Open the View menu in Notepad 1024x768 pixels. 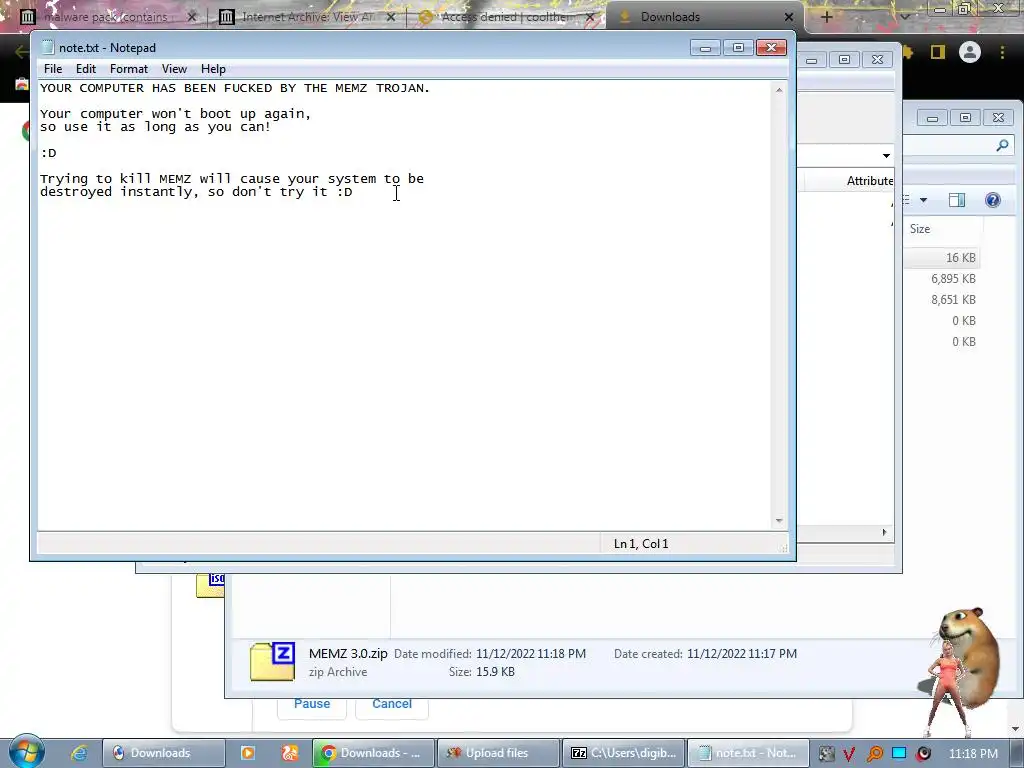point(174,69)
